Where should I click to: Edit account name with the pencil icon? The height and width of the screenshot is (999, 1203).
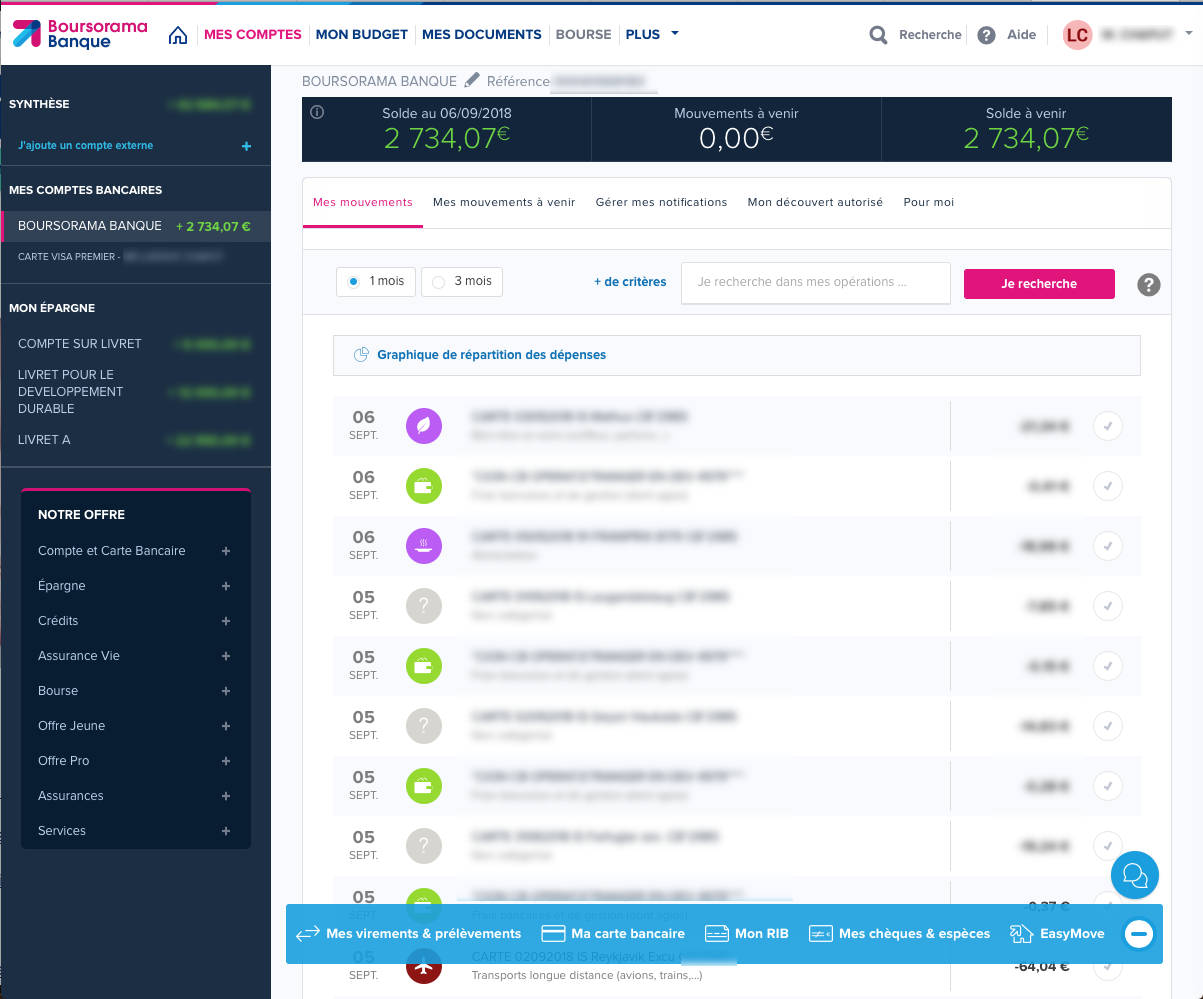click(x=472, y=80)
